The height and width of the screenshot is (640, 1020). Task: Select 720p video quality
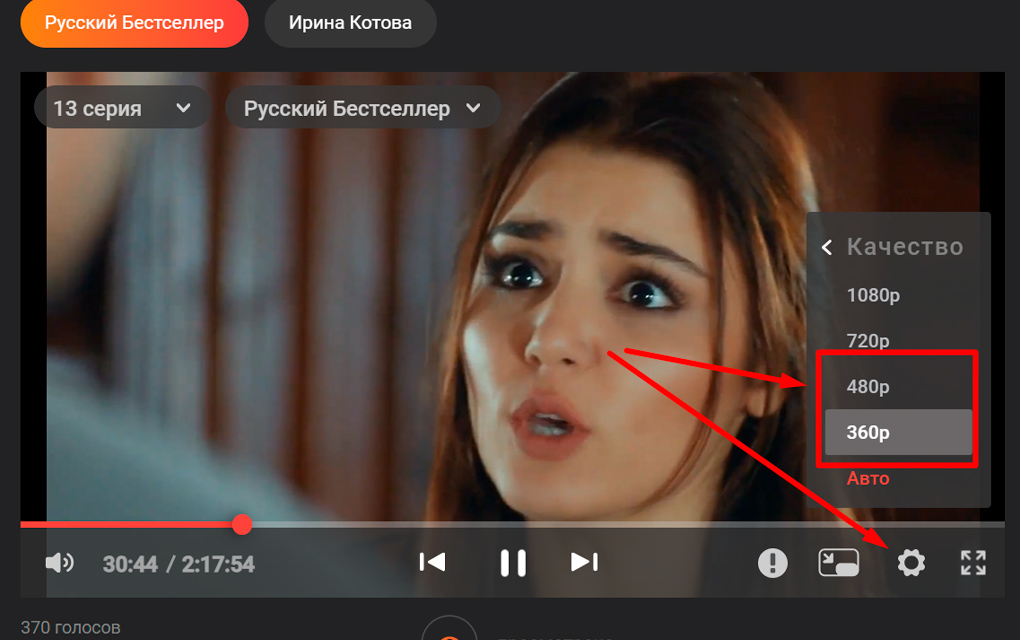point(867,341)
